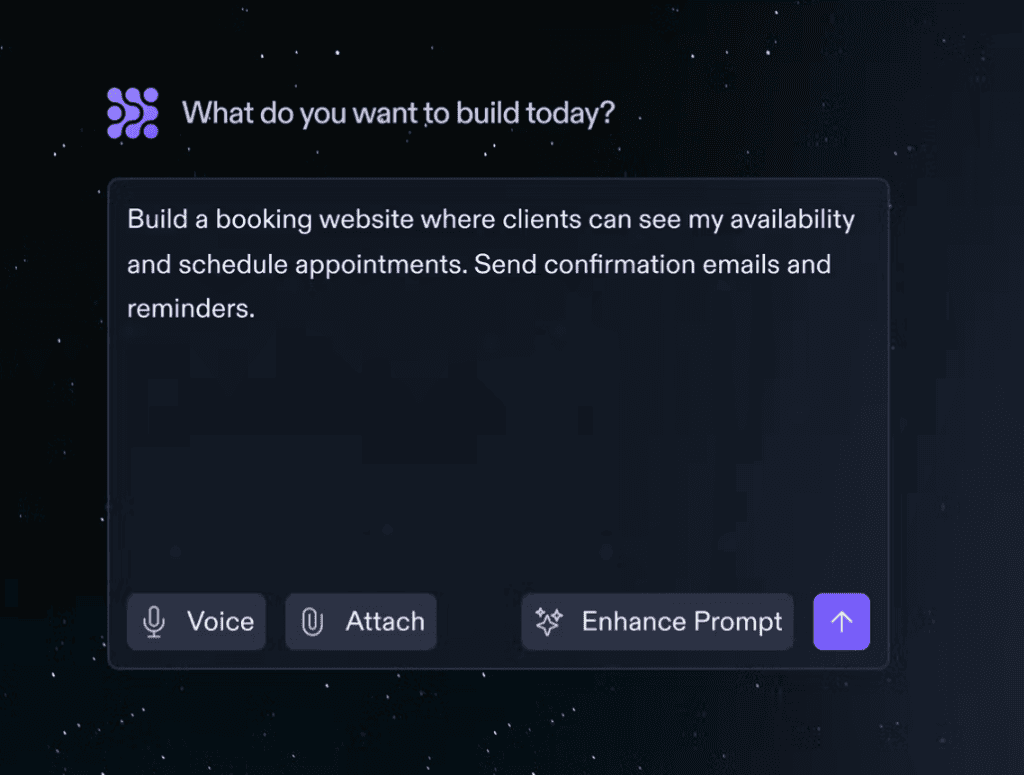The width and height of the screenshot is (1024, 775).
Task: Submit prompt with the purple up-arrow button
Action: tap(841, 622)
